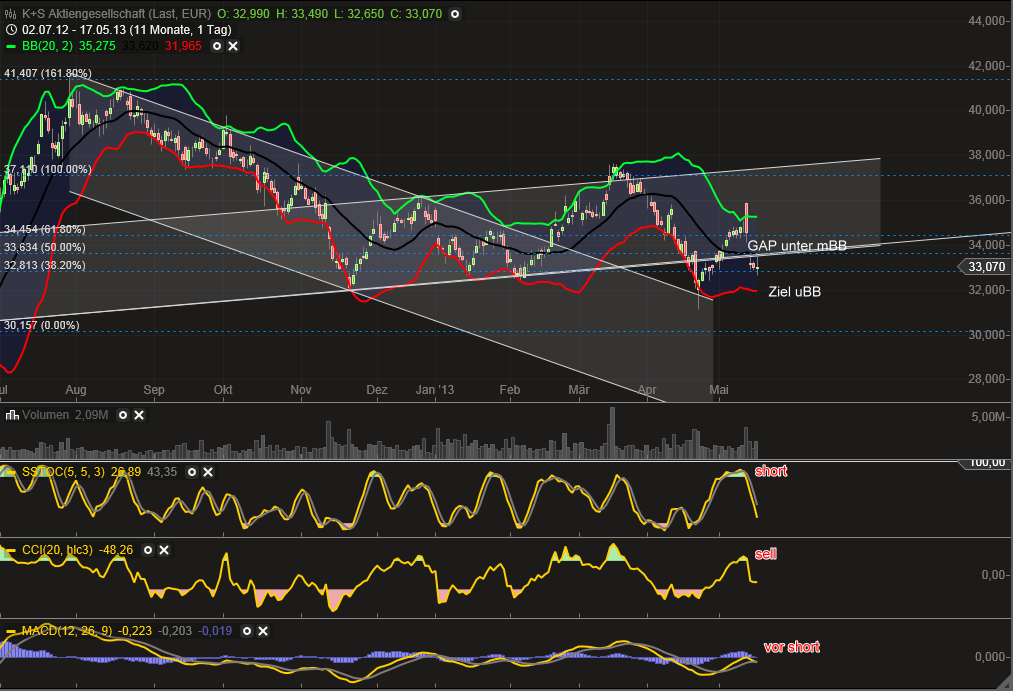Select Fibonacci level 34,454 (61.80%)
The width and height of the screenshot is (1013, 691).
(x=45, y=229)
